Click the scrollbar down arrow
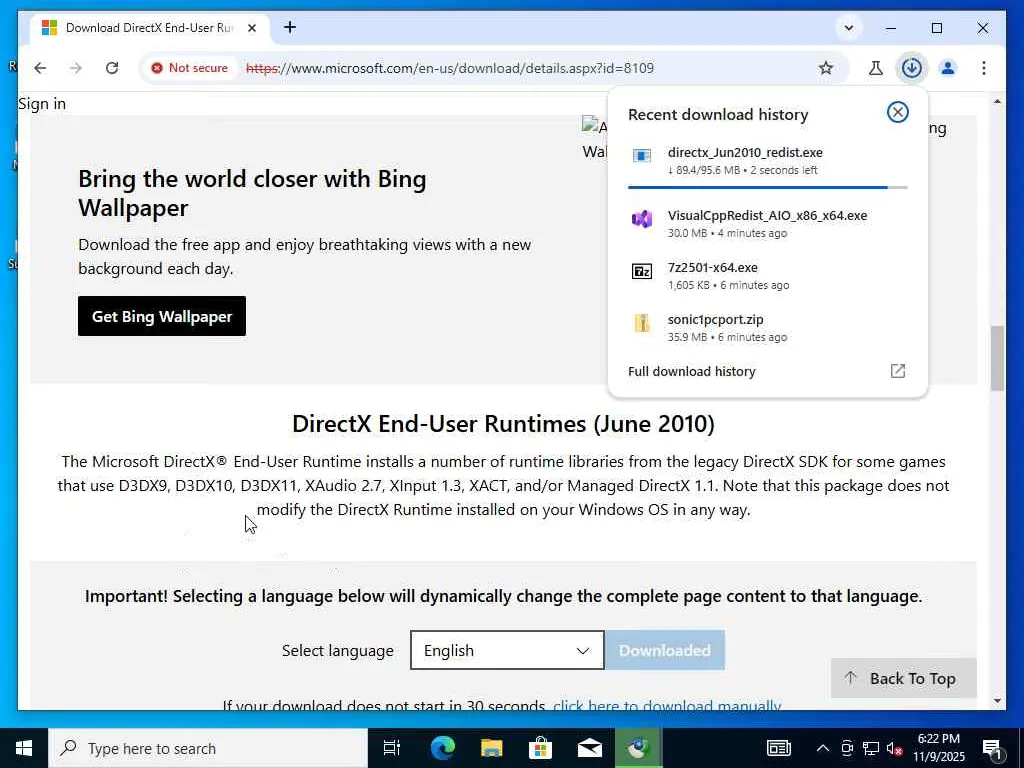The width and height of the screenshot is (1024, 768). click(997, 701)
